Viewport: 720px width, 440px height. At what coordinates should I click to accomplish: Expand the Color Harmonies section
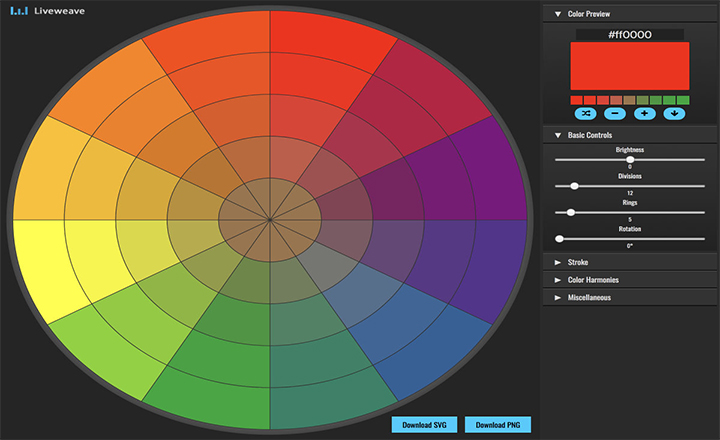558,280
